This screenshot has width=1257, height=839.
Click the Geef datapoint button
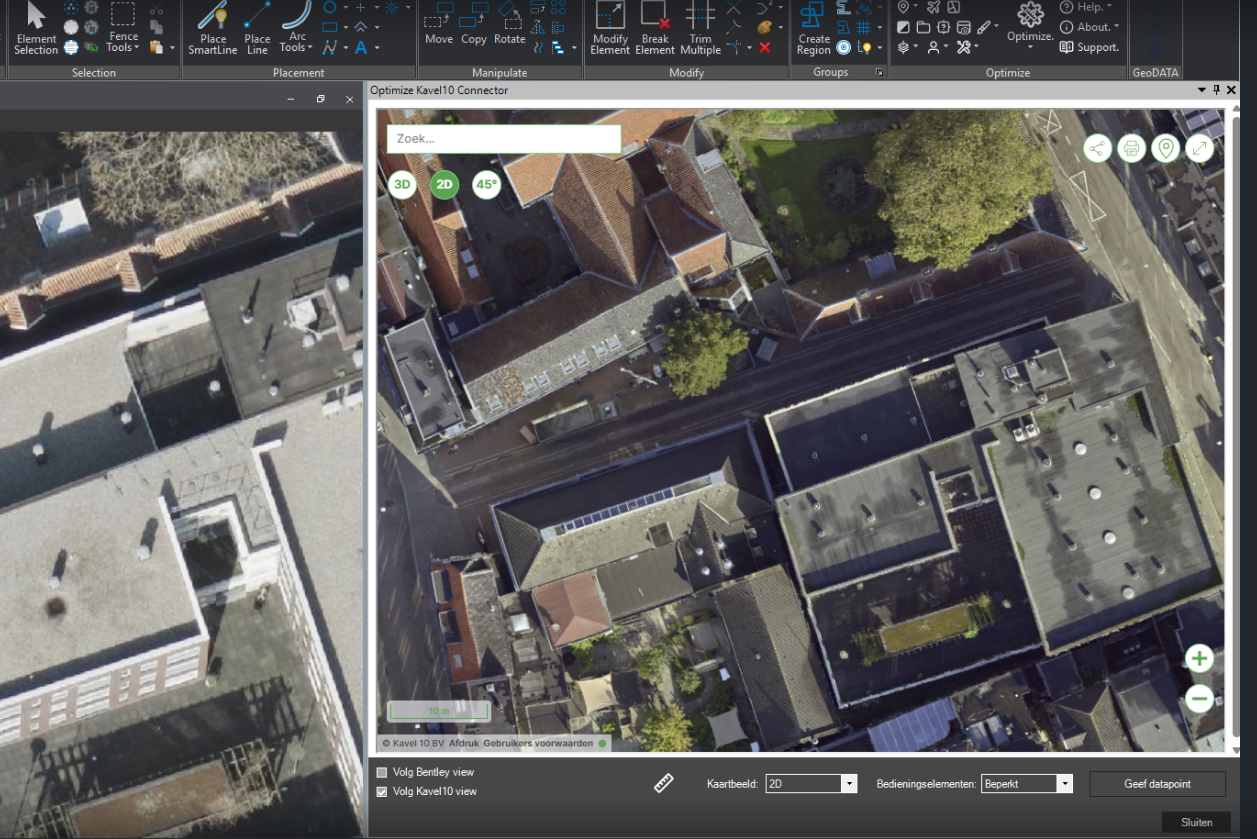pos(1157,784)
